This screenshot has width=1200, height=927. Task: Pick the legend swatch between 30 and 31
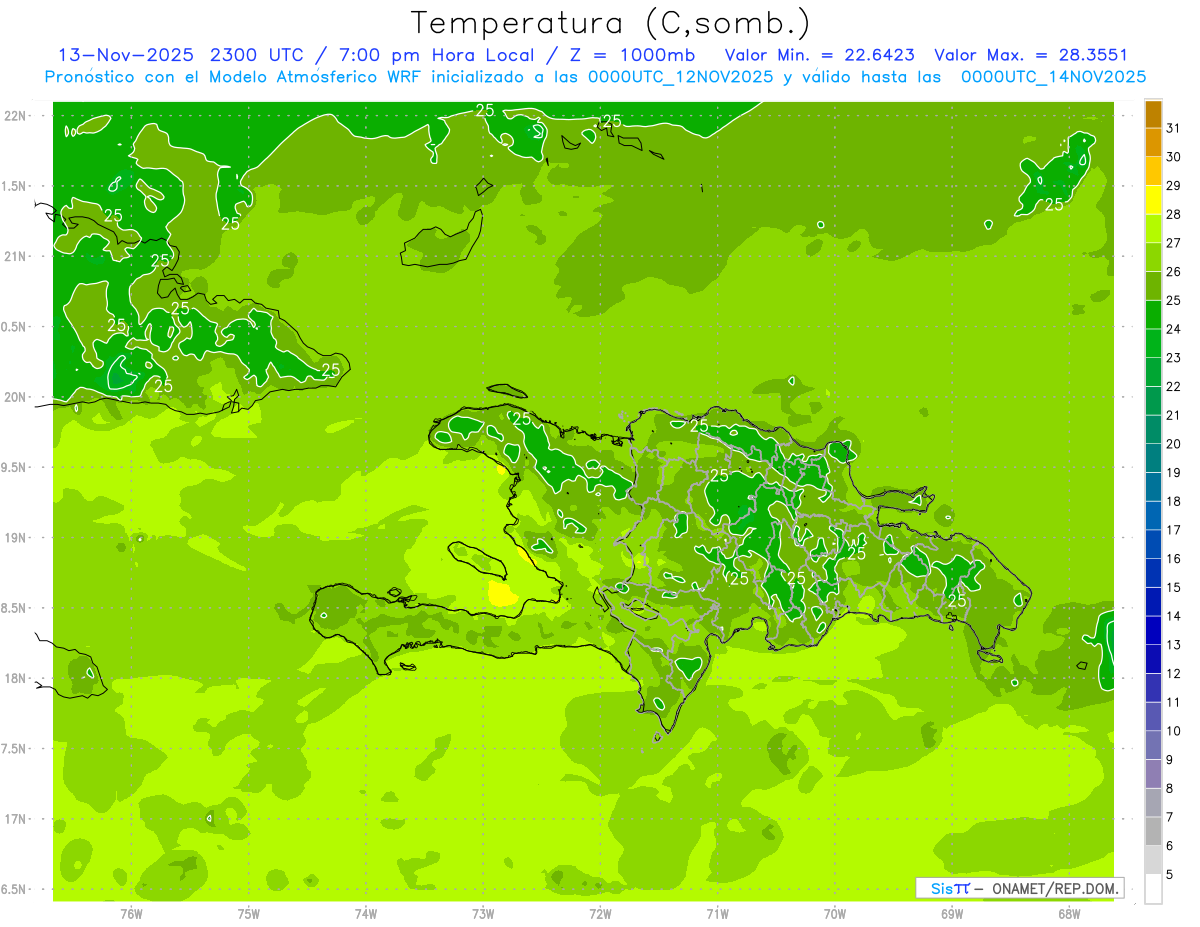click(x=1153, y=143)
